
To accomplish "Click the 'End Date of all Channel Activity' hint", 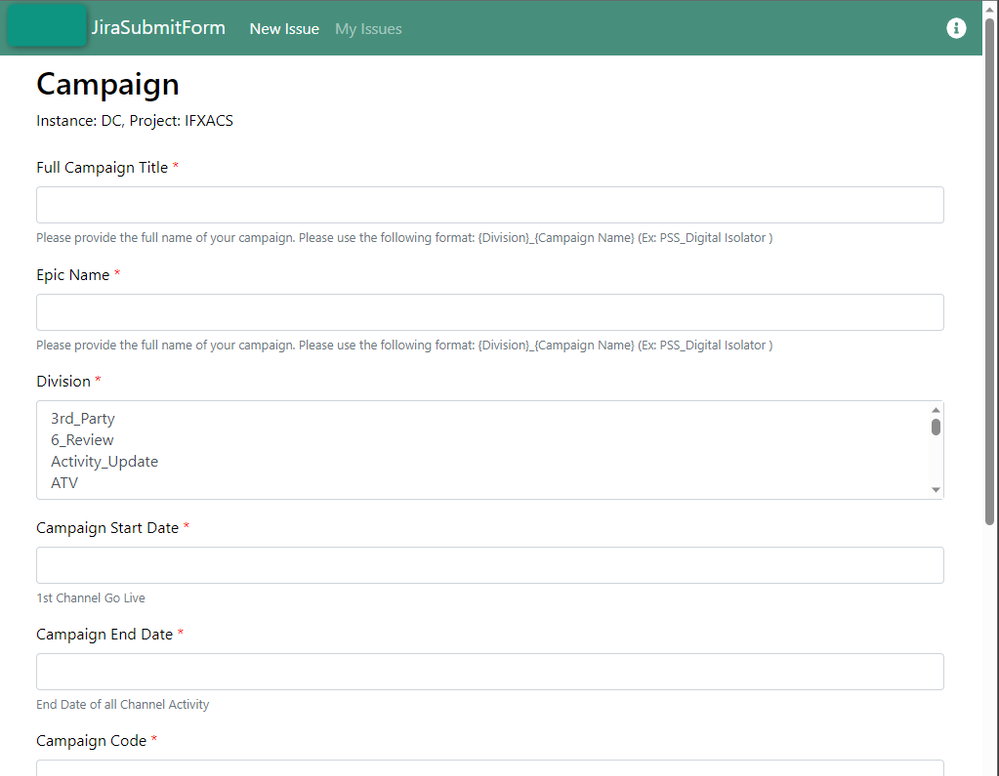I will tap(122, 705).
